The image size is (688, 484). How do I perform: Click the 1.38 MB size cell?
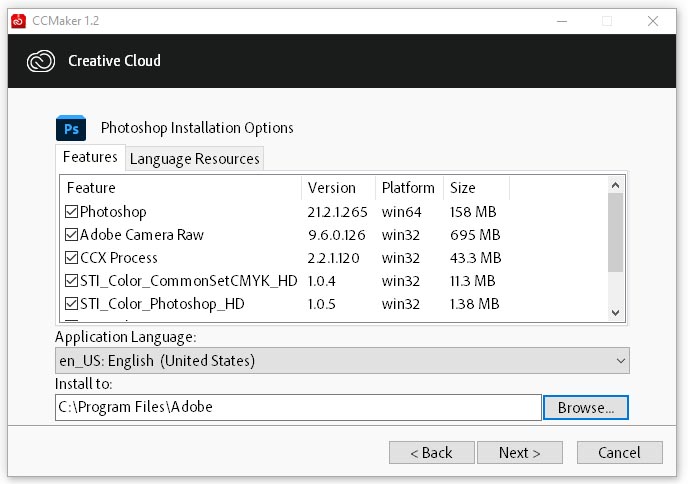pos(475,304)
